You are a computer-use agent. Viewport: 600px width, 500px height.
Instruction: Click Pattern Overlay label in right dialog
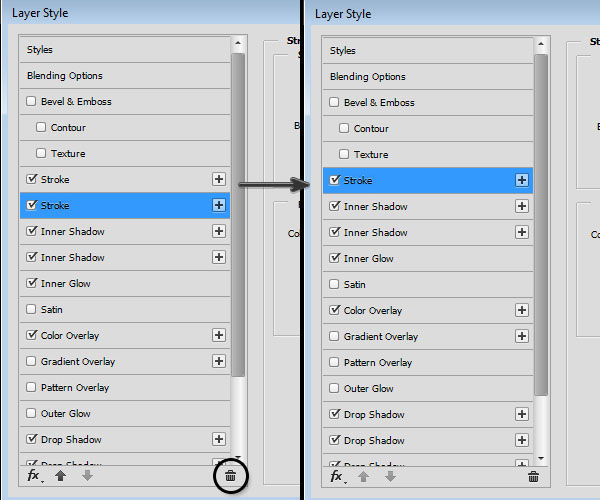pyautogui.click(x=378, y=363)
